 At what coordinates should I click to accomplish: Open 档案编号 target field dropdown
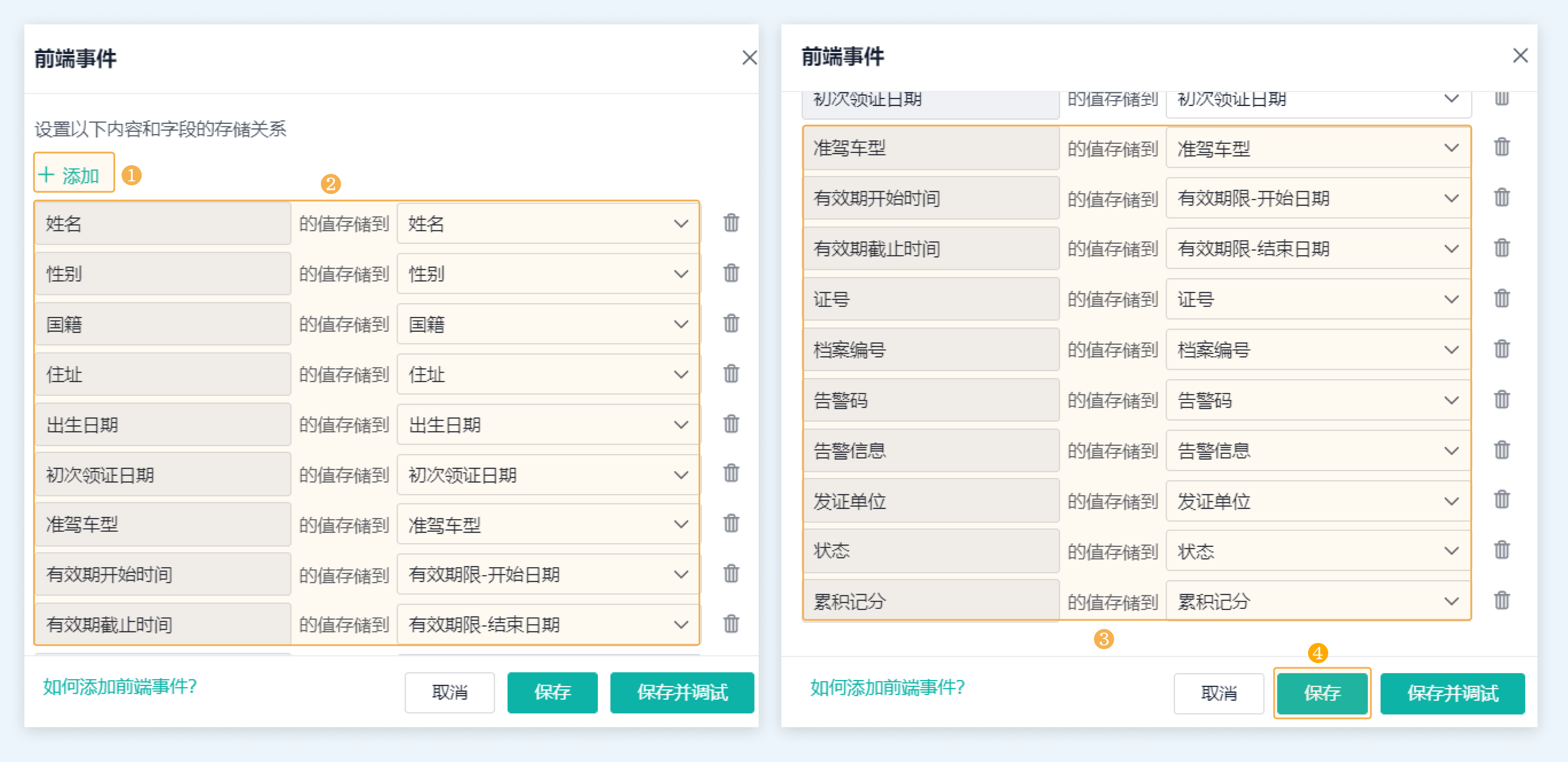click(1318, 350)
